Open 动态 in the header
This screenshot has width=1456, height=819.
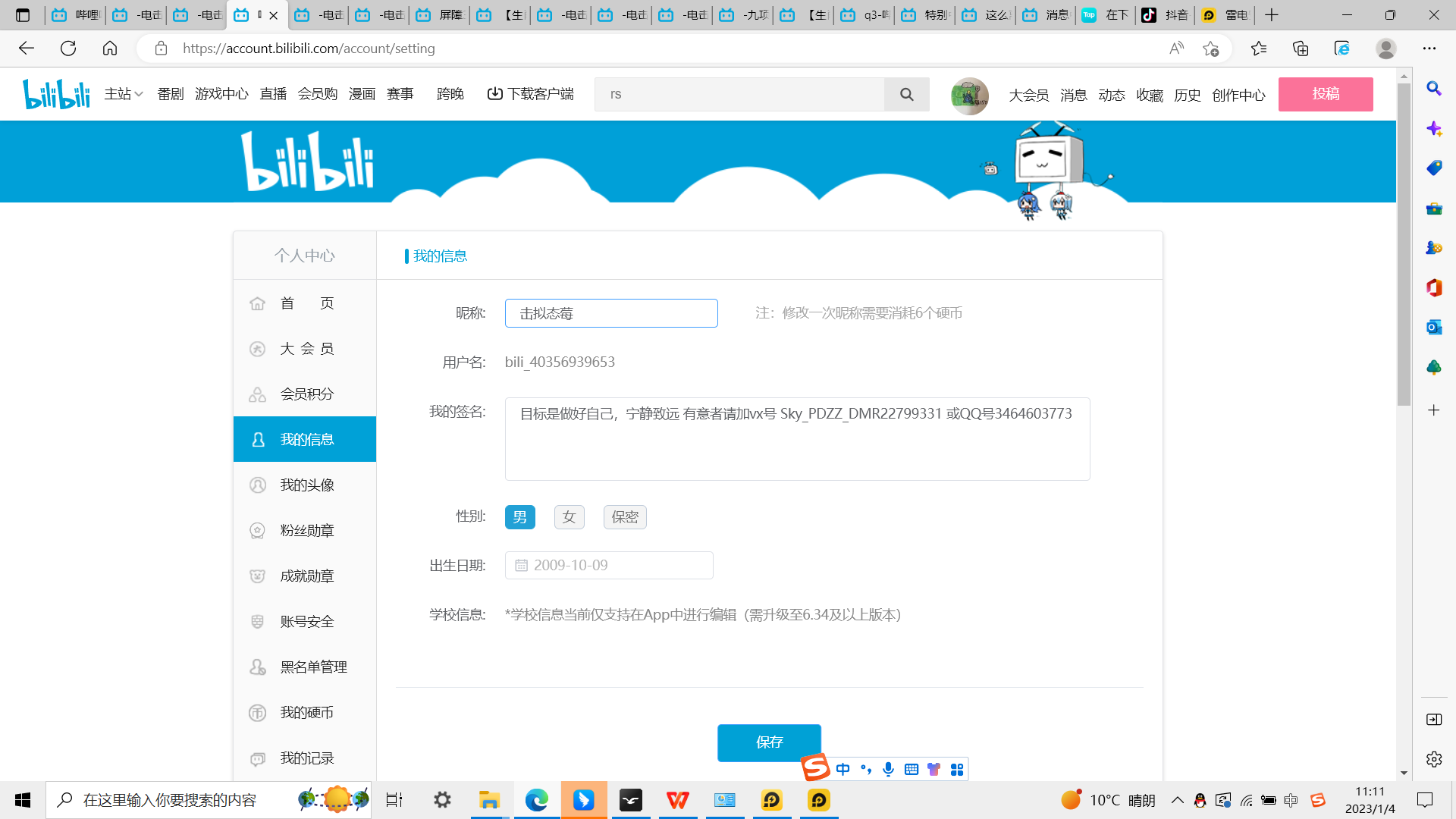[1112, 96]
